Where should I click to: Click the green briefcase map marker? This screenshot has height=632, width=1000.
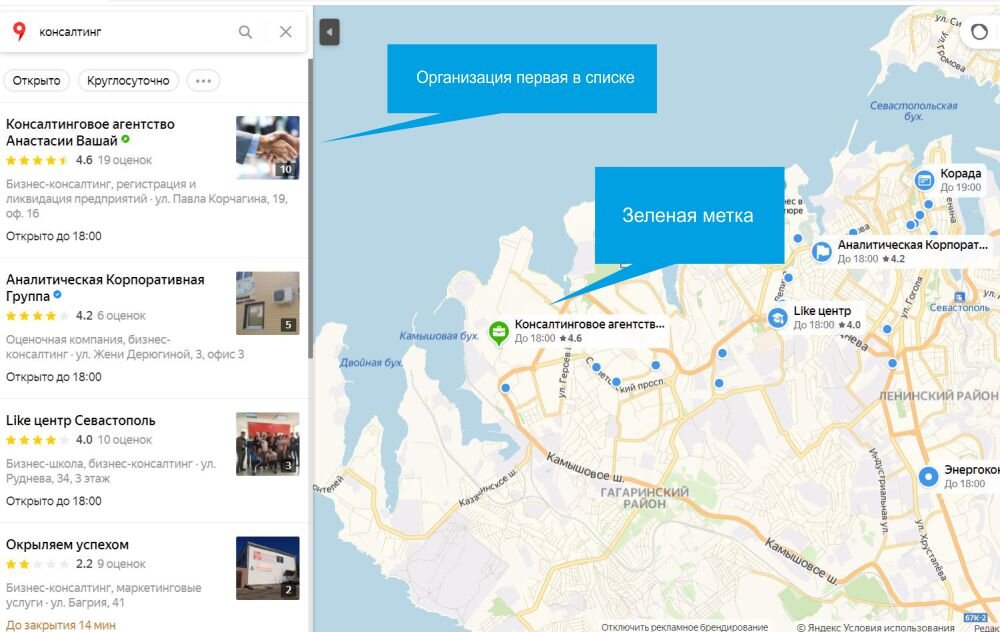(x=499, y=332)
